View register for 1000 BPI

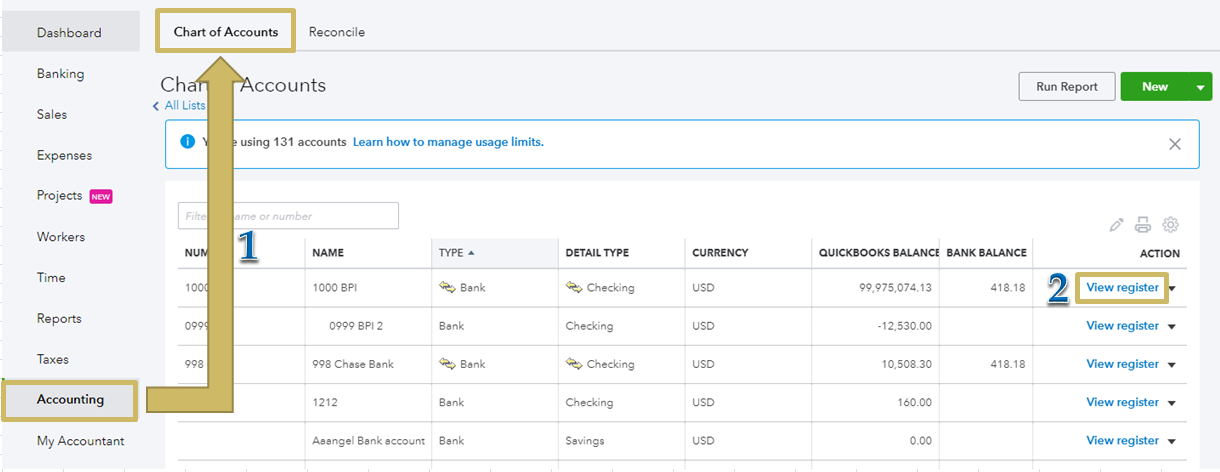tap(1122, 288)
